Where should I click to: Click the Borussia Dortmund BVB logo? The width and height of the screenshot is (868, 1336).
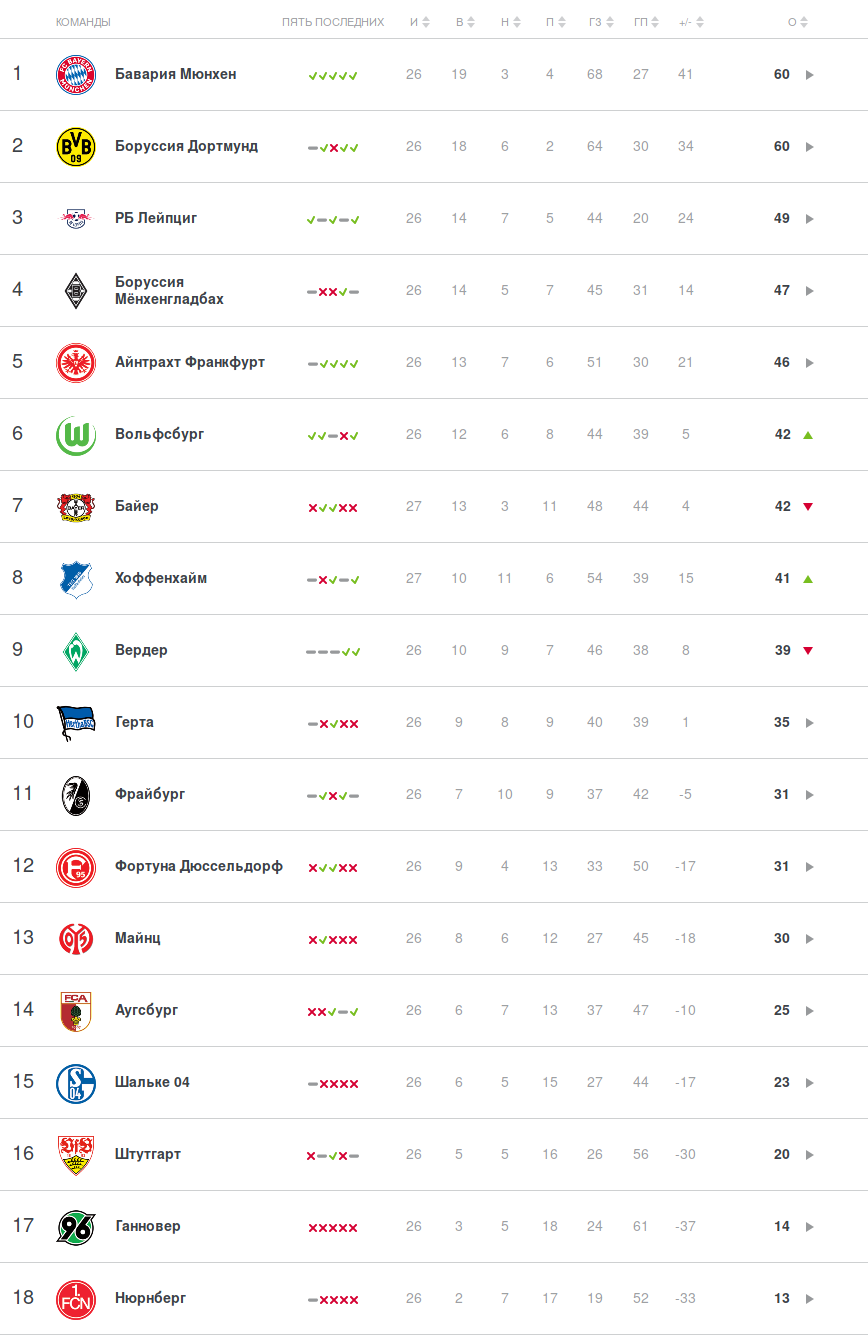pos(76,147)
